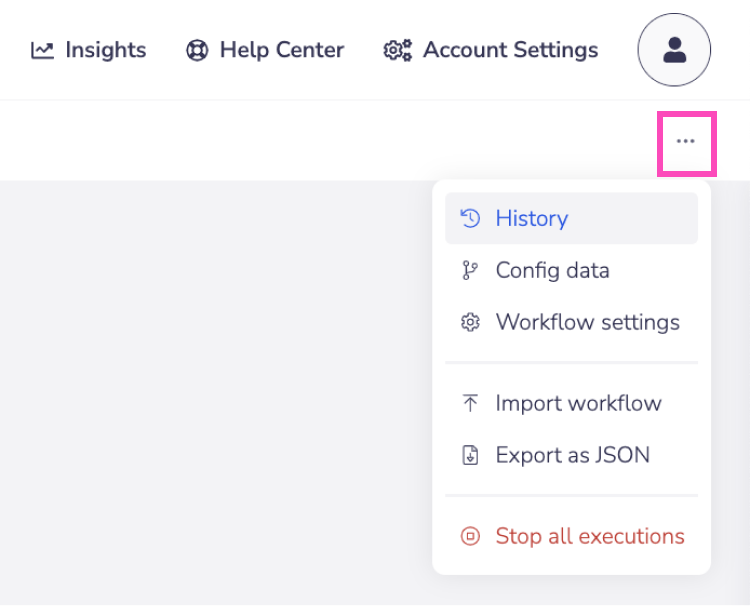
Task: Select History from the menu
Action: tap(531, 218)
